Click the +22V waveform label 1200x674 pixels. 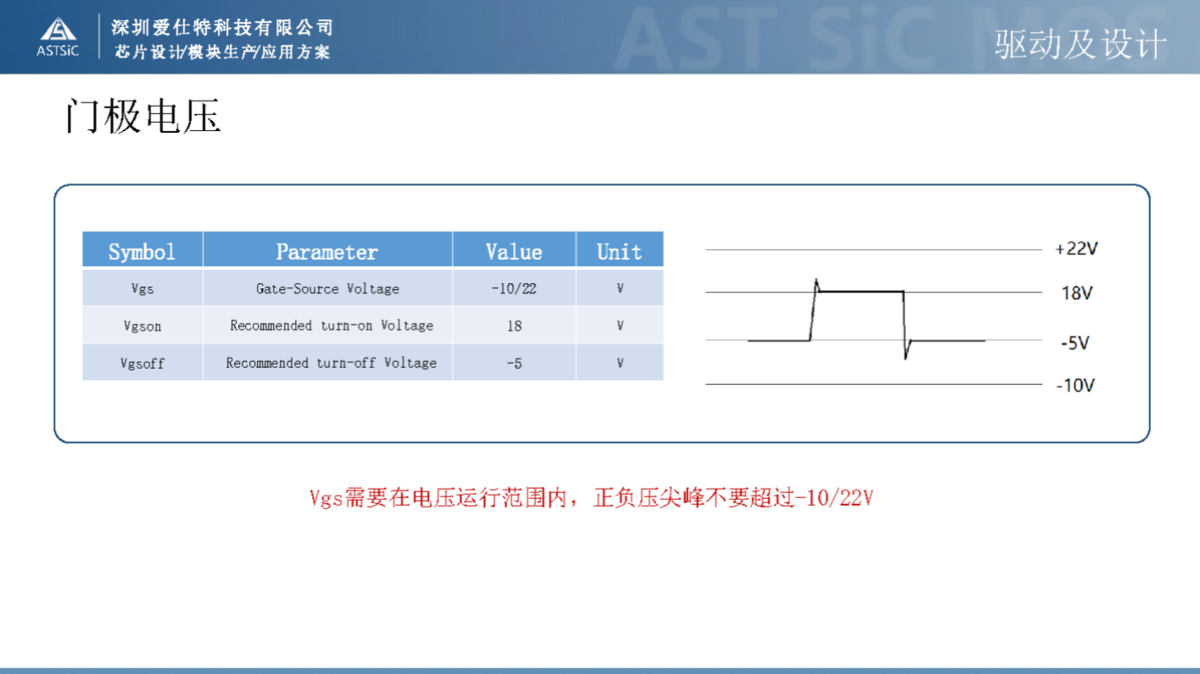1076,249
